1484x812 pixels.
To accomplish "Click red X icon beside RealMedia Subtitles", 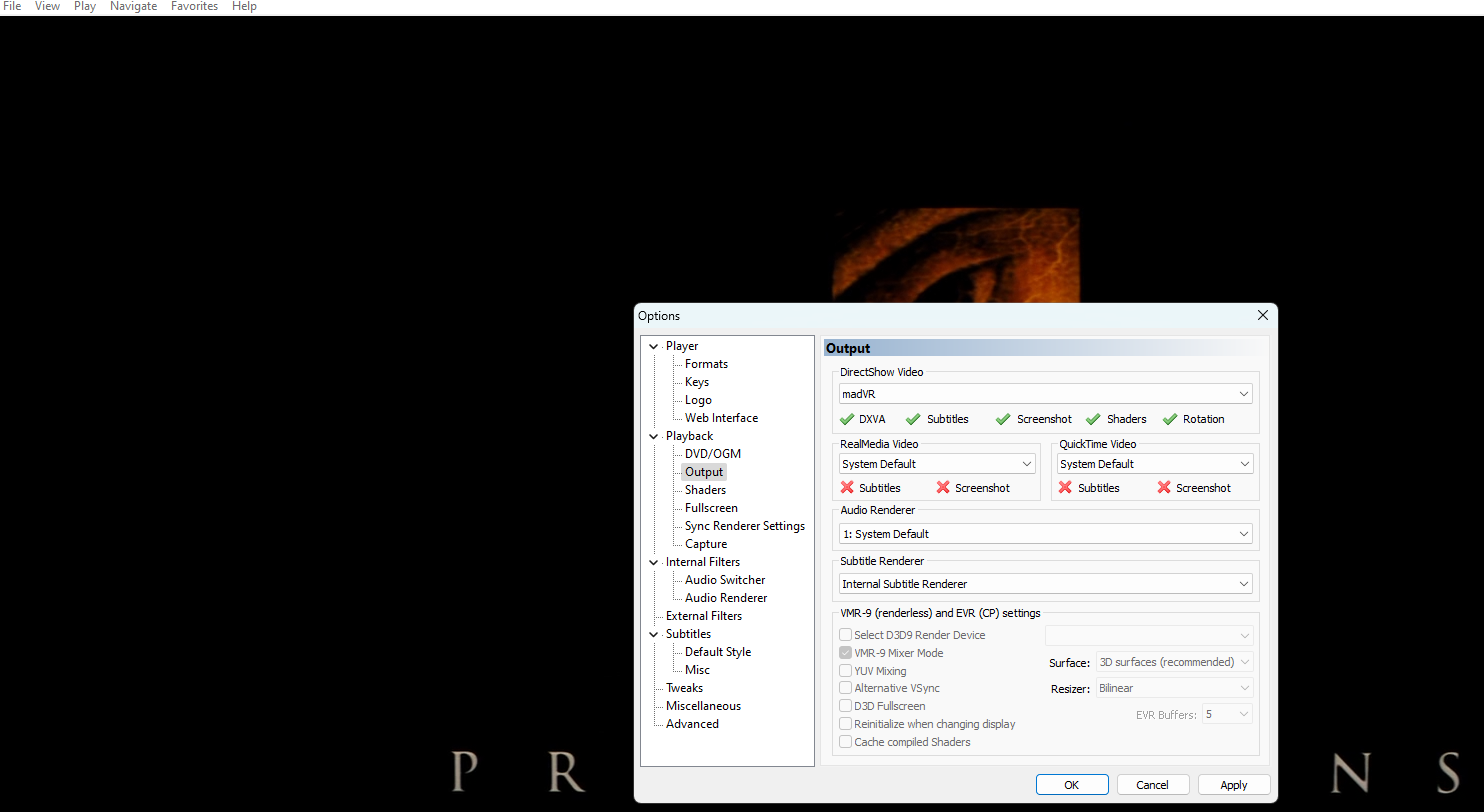I will 847,488.
